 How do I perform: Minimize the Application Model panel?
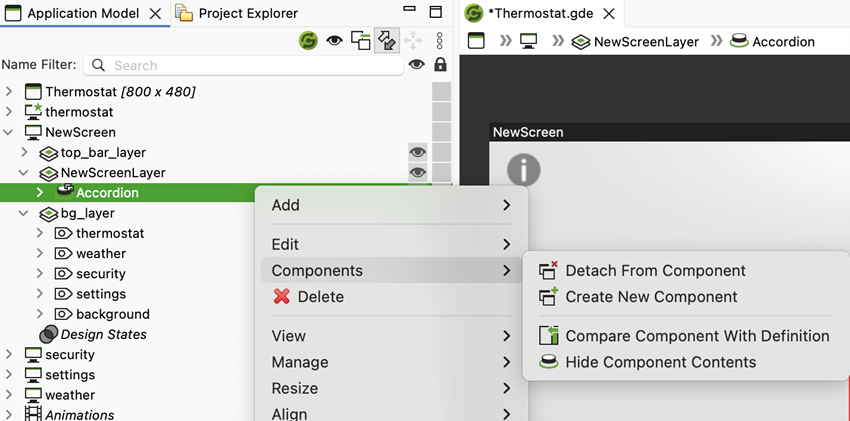coord(410,9)
